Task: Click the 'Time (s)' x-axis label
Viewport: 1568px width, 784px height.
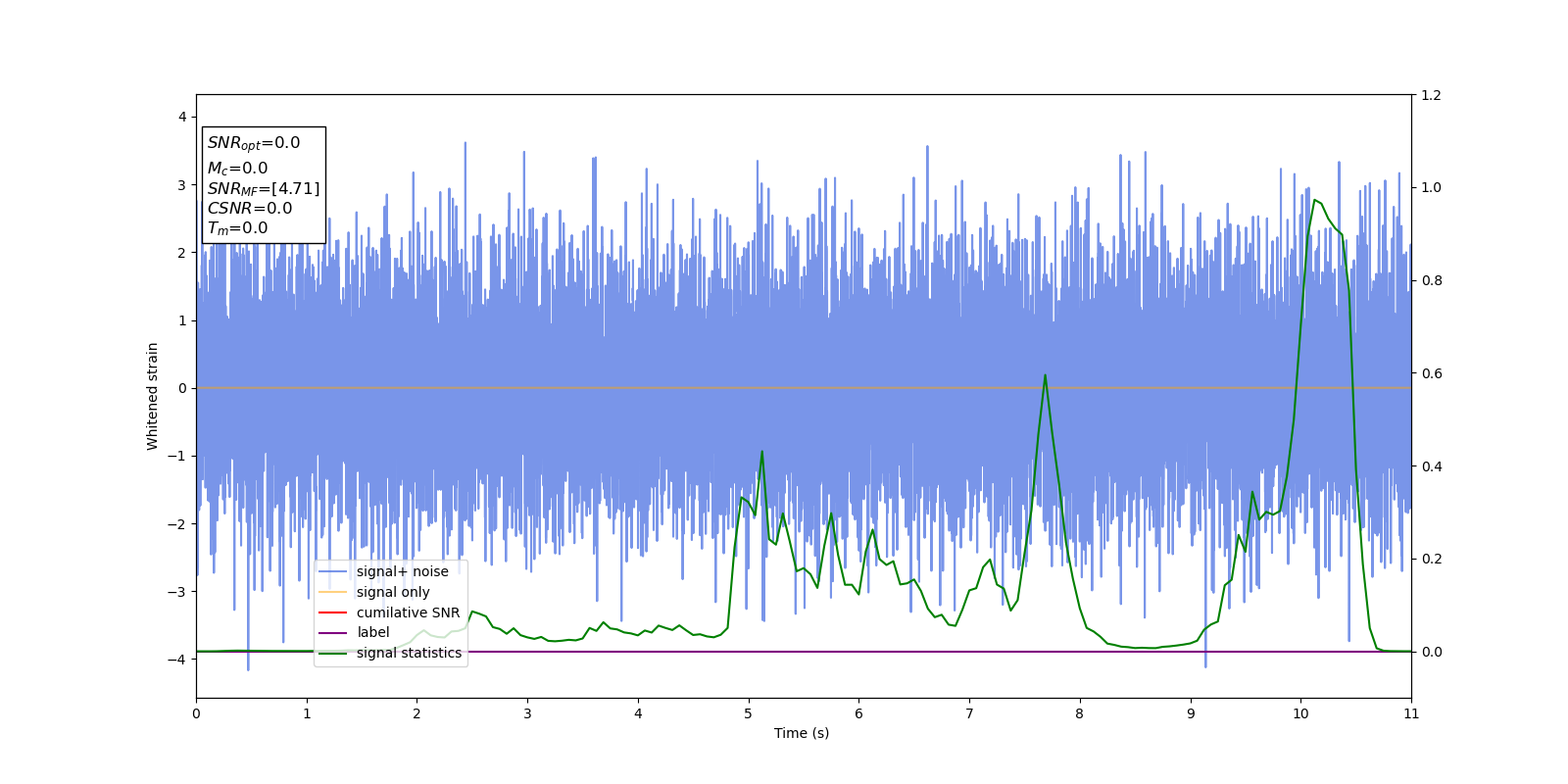Action: (802, 733)
